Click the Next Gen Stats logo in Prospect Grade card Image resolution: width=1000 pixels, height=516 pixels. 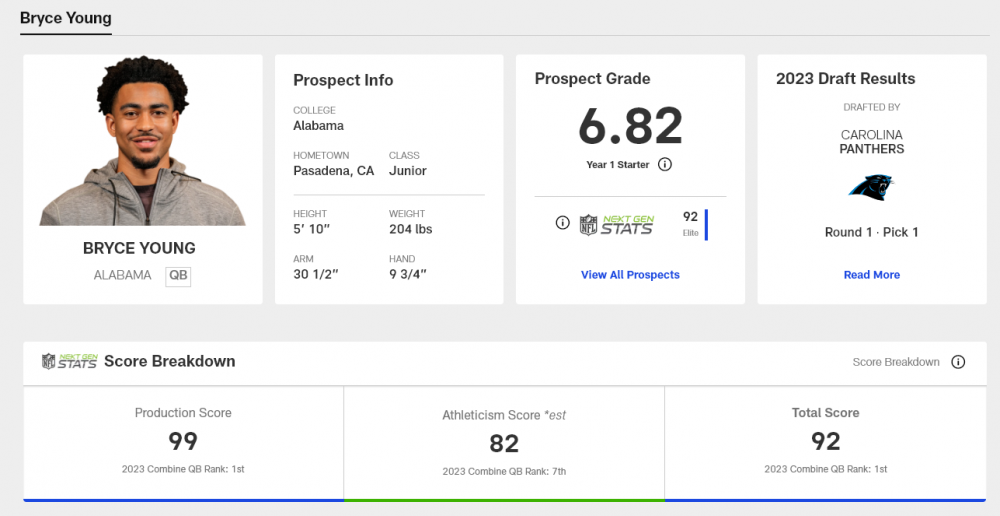coord(616,224)
